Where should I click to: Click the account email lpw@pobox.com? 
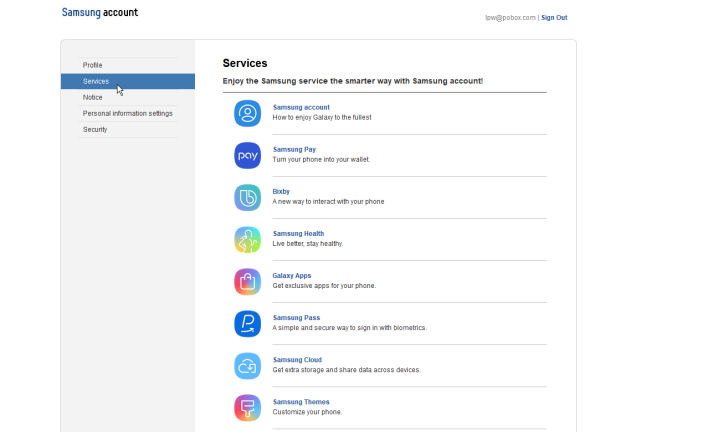pyautogui.click(x=510, y=17)
